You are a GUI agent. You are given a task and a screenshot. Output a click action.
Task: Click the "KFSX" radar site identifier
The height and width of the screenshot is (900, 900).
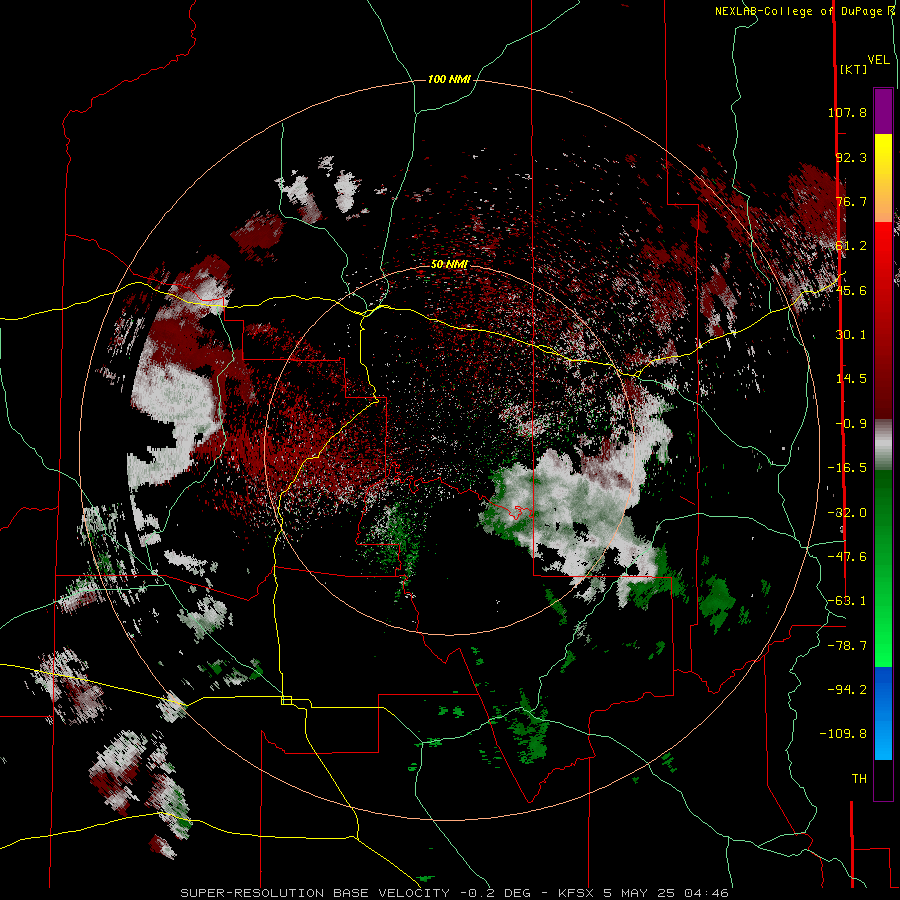point(575,893)
